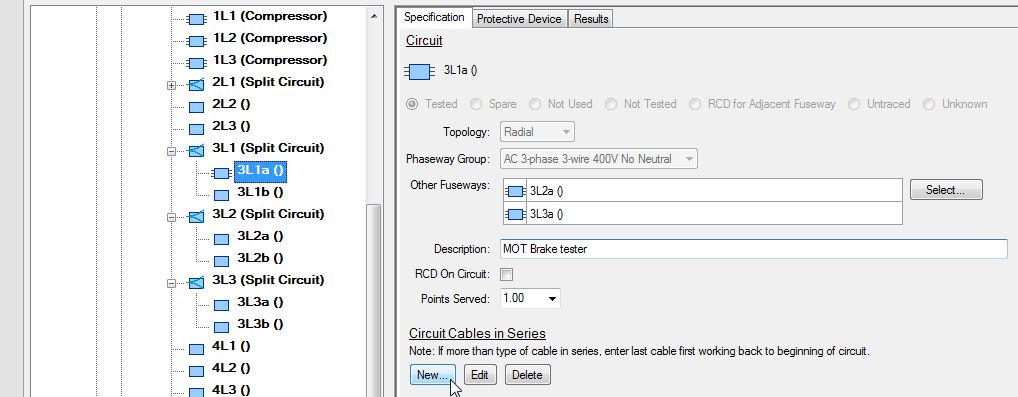Click the 3L1b fuseway icon
1018x397 pixels.
click(x=221, y=196)
